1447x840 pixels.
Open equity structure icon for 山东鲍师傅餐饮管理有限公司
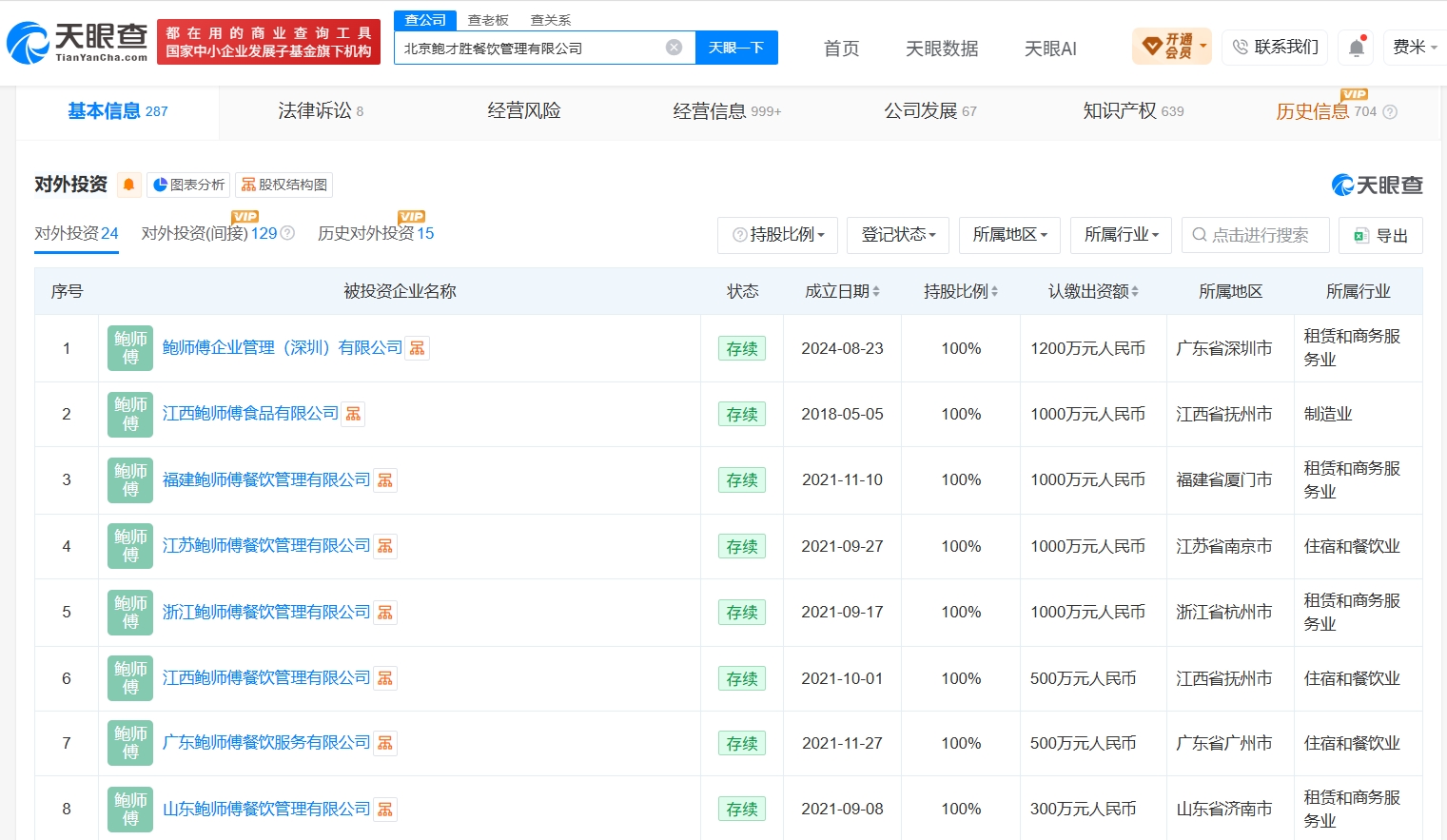385,810
